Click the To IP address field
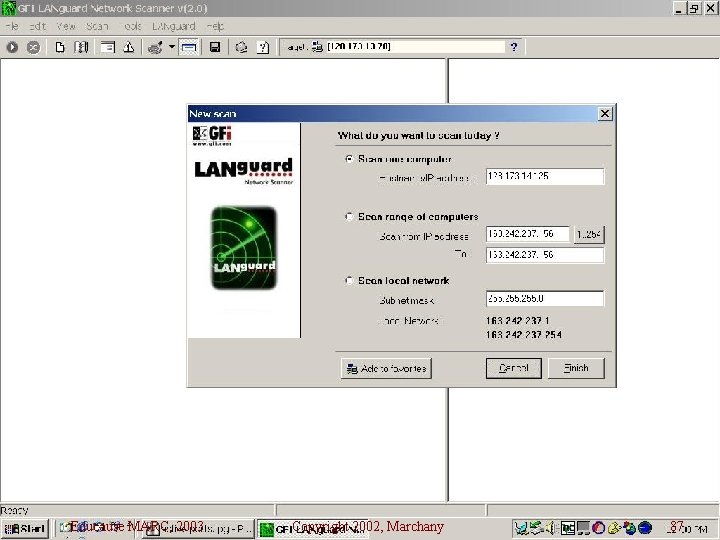This screenshot has height=540, width=720. coord(545,255)
